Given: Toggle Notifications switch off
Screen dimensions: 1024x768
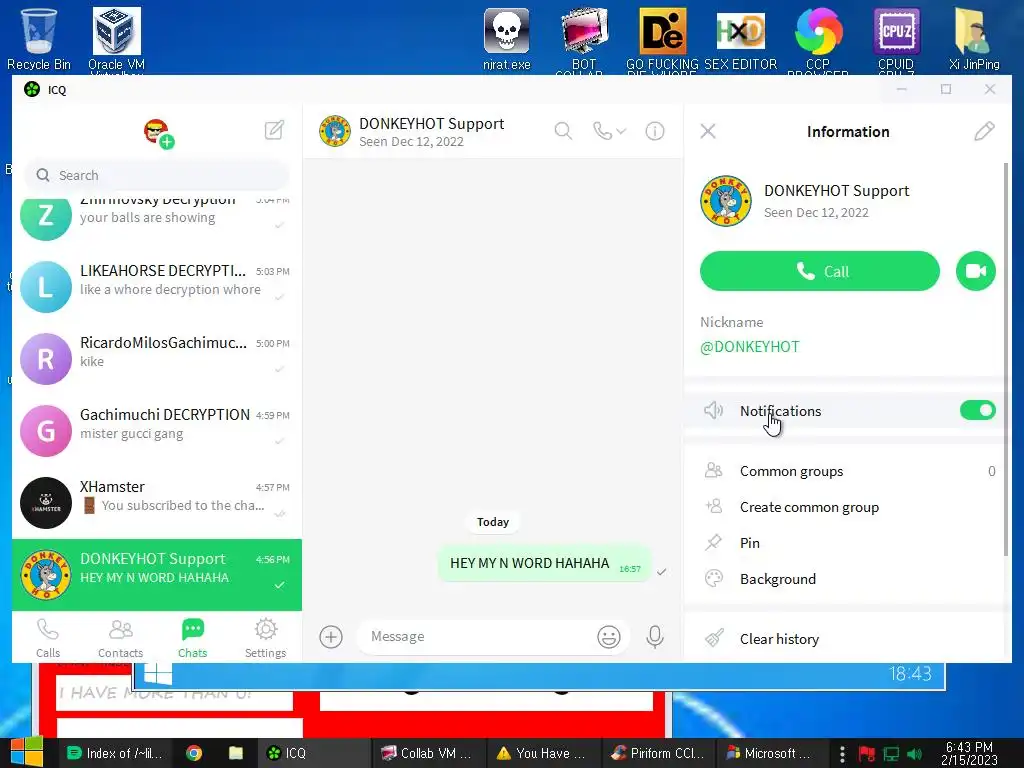Looking at the screenshot, I should point(978,410).
